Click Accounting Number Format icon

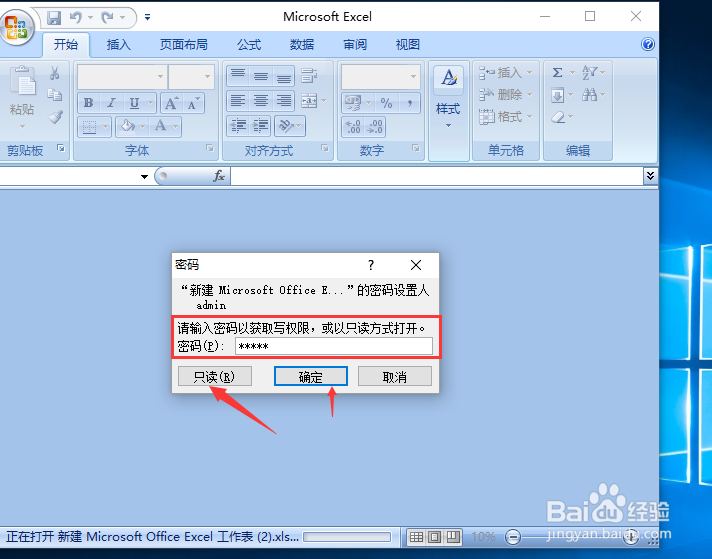pyautogui.click(x=353, y=103)
